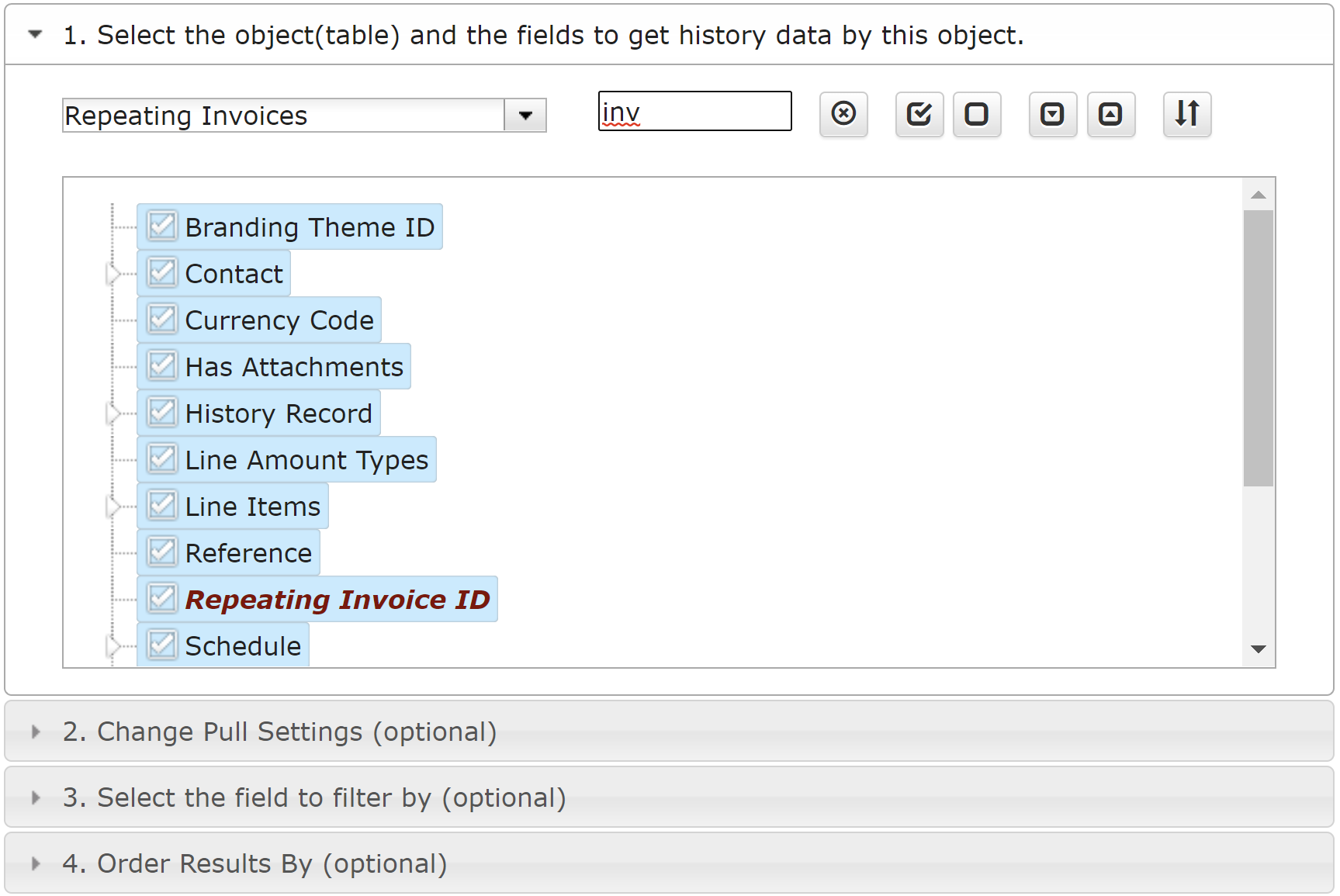The image size is (1340, 896).
Task: Expand the Contact tree node
Action: (113, 274)
